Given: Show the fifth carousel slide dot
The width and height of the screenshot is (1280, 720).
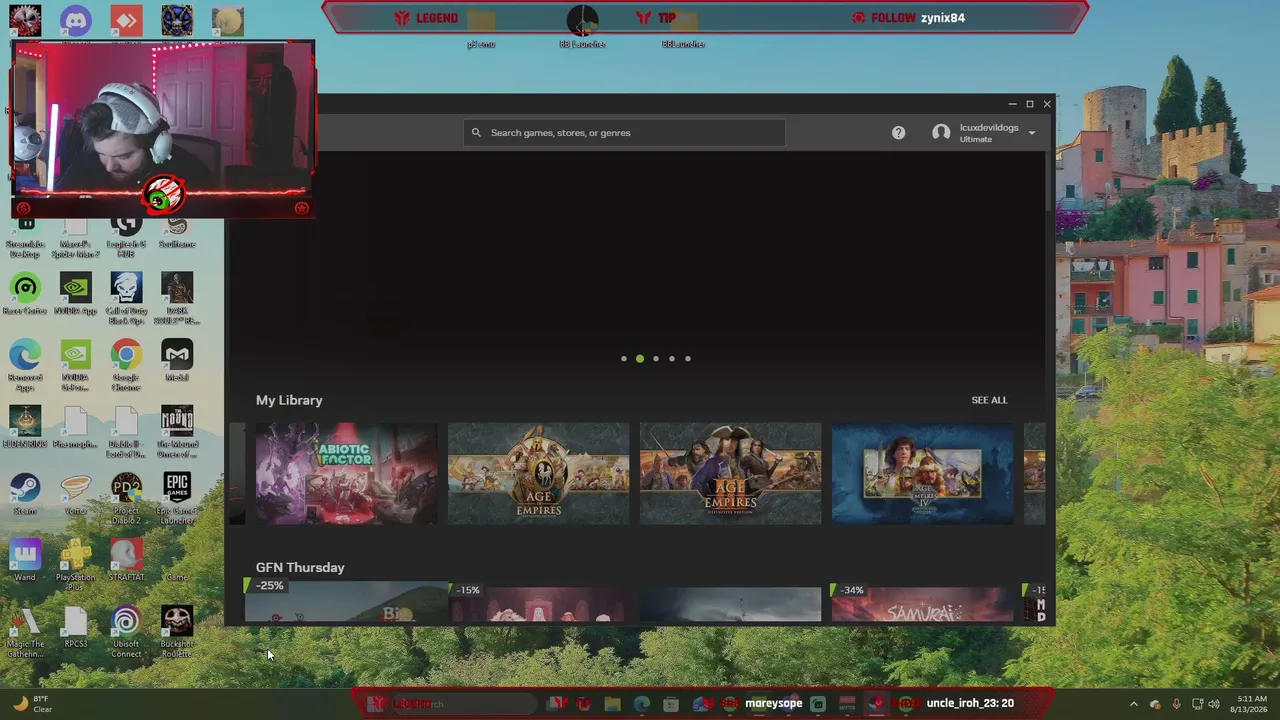Looking at the screenshot, I should [688, 359].
